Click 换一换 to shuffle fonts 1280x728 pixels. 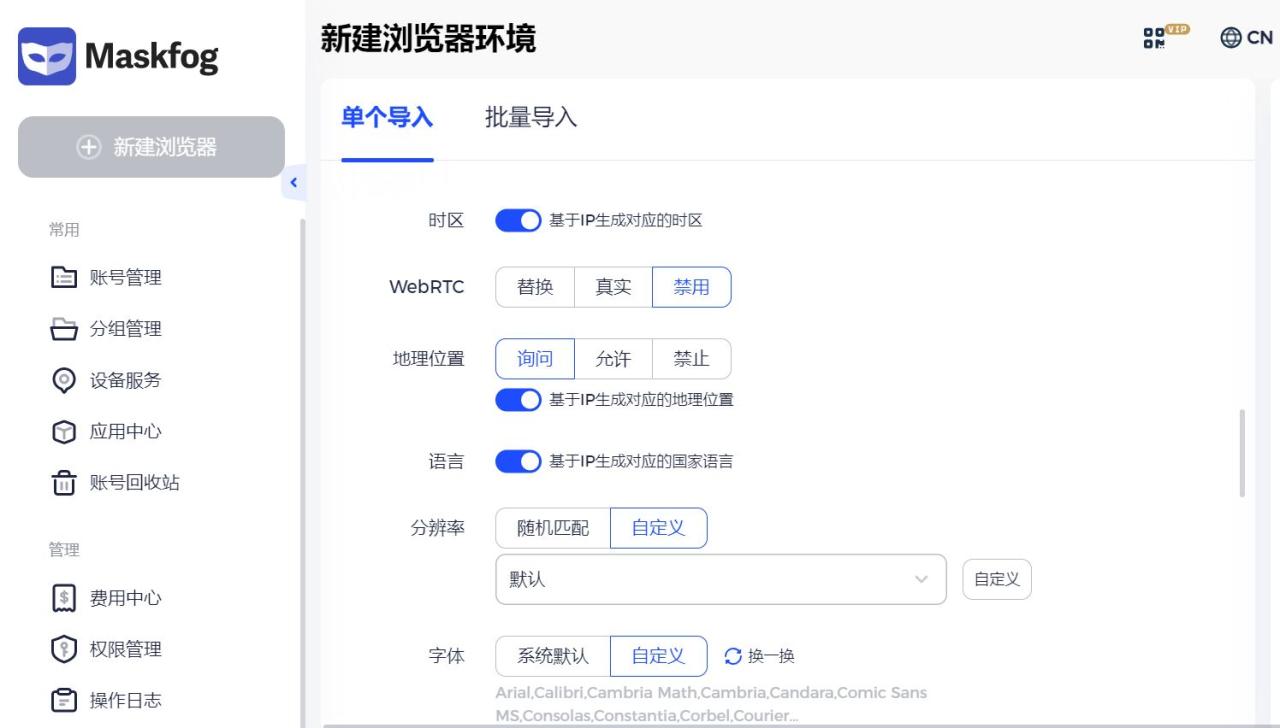759,656
